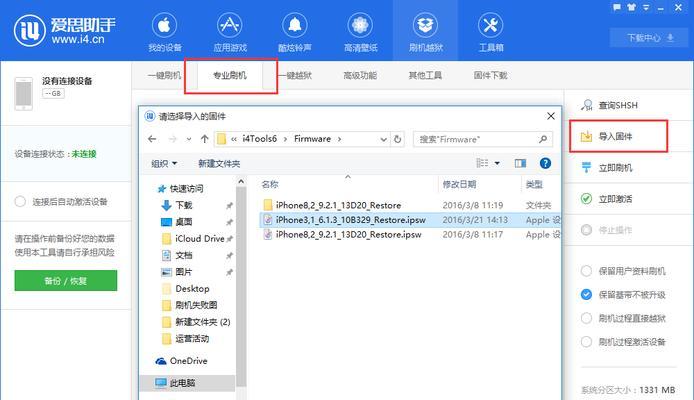The image size is (694, 400).
Task: Expand chevron after Firmware in path
Action: 339,139
